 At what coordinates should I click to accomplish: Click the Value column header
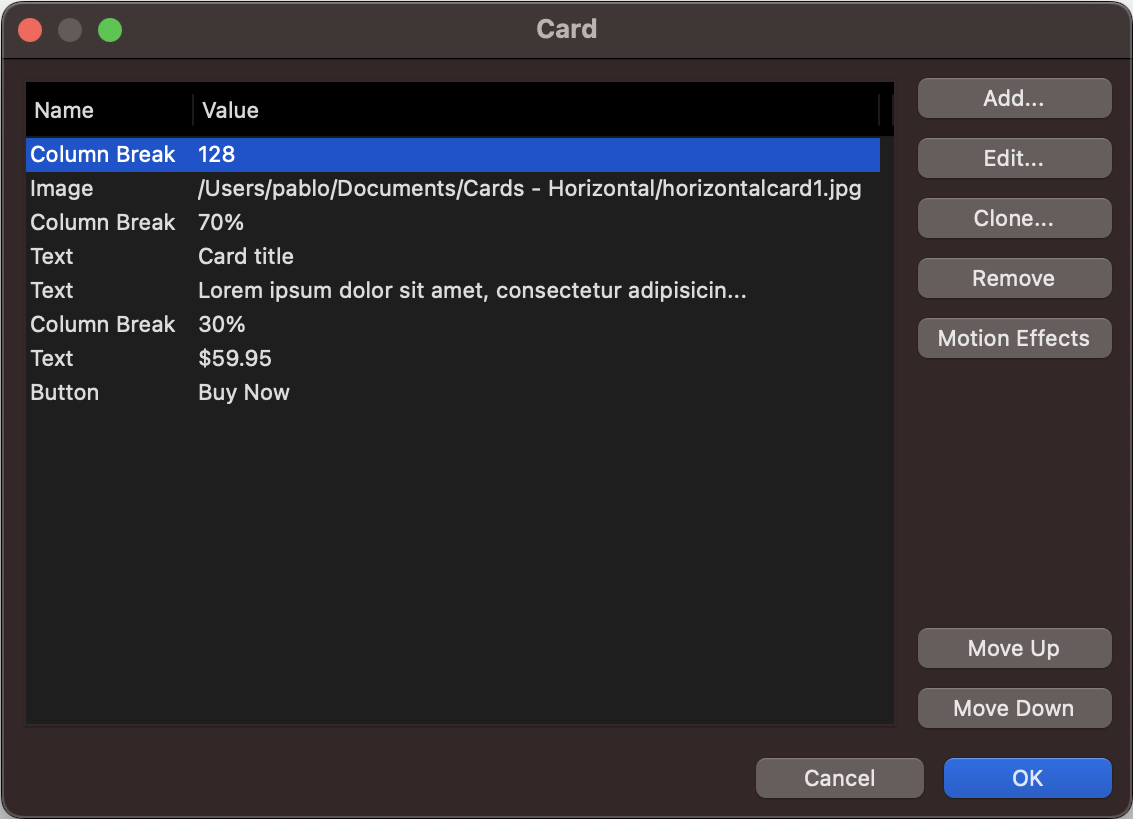[x=535, y=110]
